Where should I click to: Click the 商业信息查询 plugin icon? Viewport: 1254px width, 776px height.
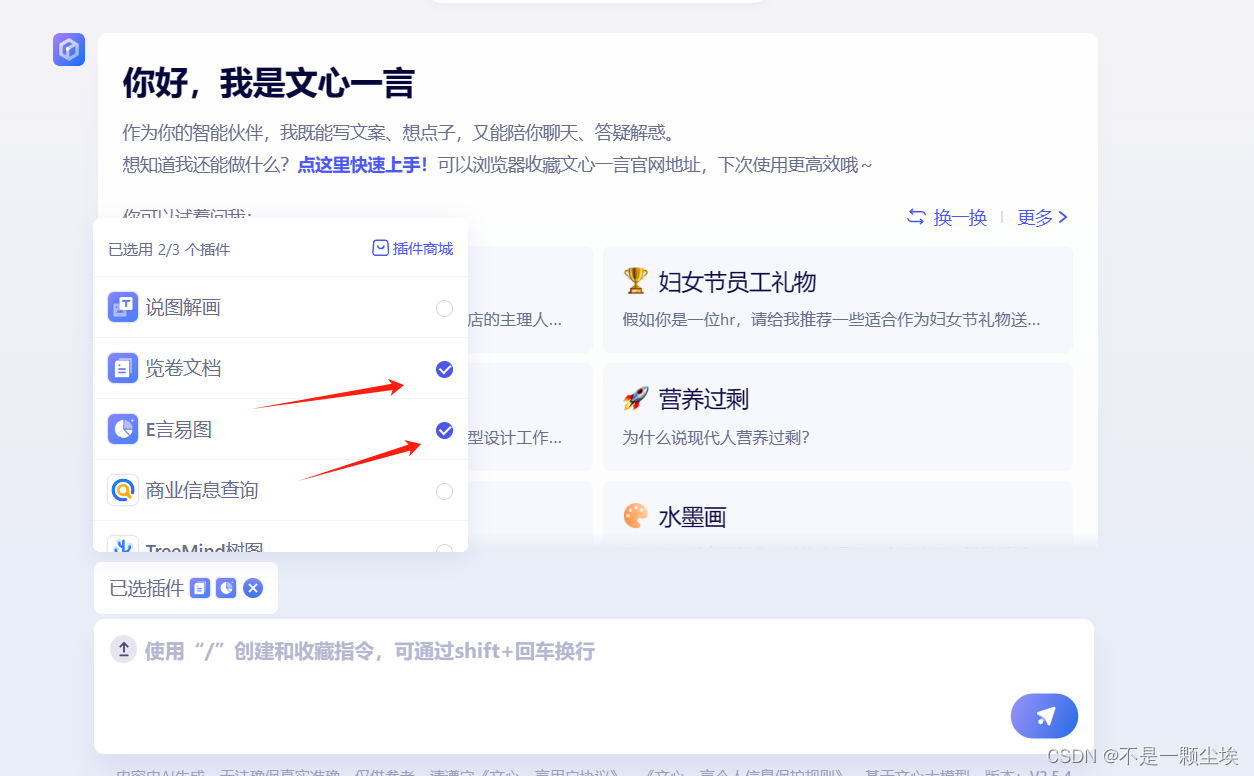(123, 490)
